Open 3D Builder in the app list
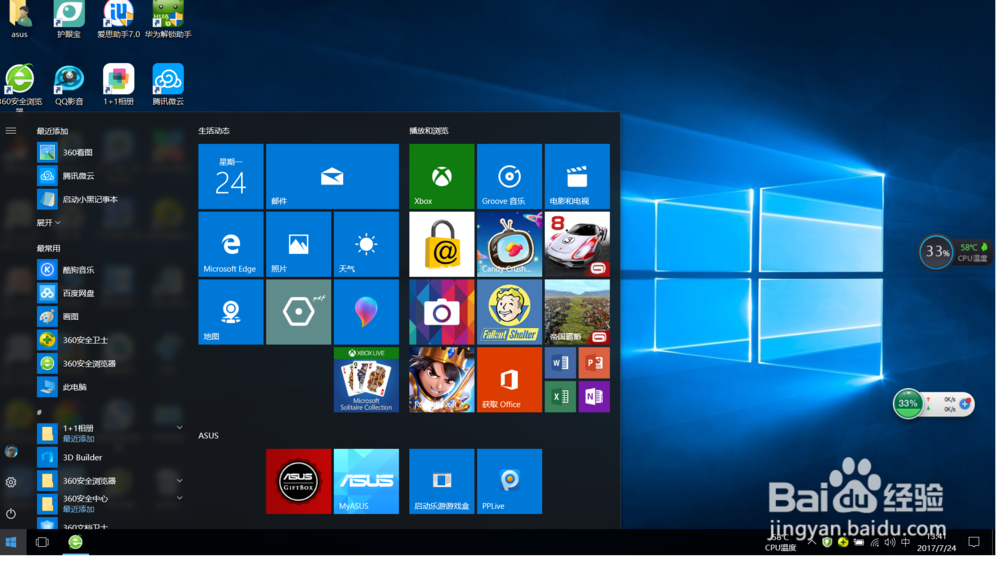This screenshot has height=563, width=1000. pyautogui.click(x=112, y=458)
